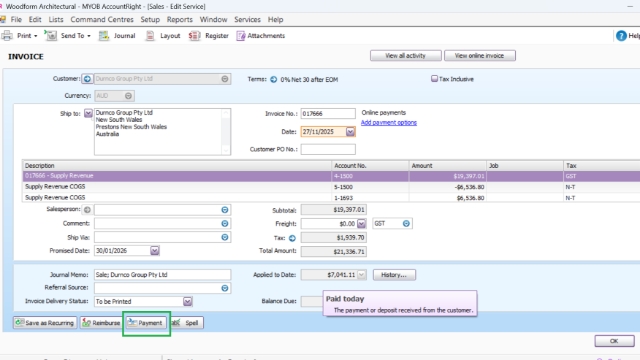Open the Send To toolbar option
640x360 pixels.
click(68, 36)
